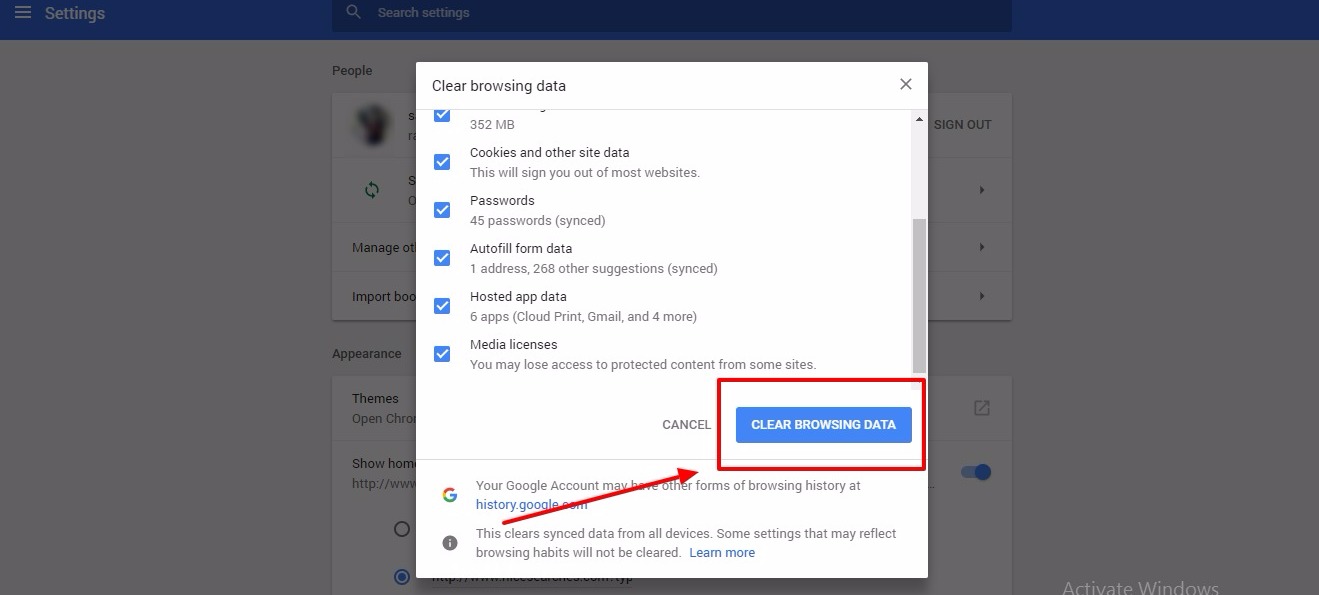The image size is (1319, 595).
Task: Click the CANCEL button
Action: pyautogui.click(x=686, y=425)
